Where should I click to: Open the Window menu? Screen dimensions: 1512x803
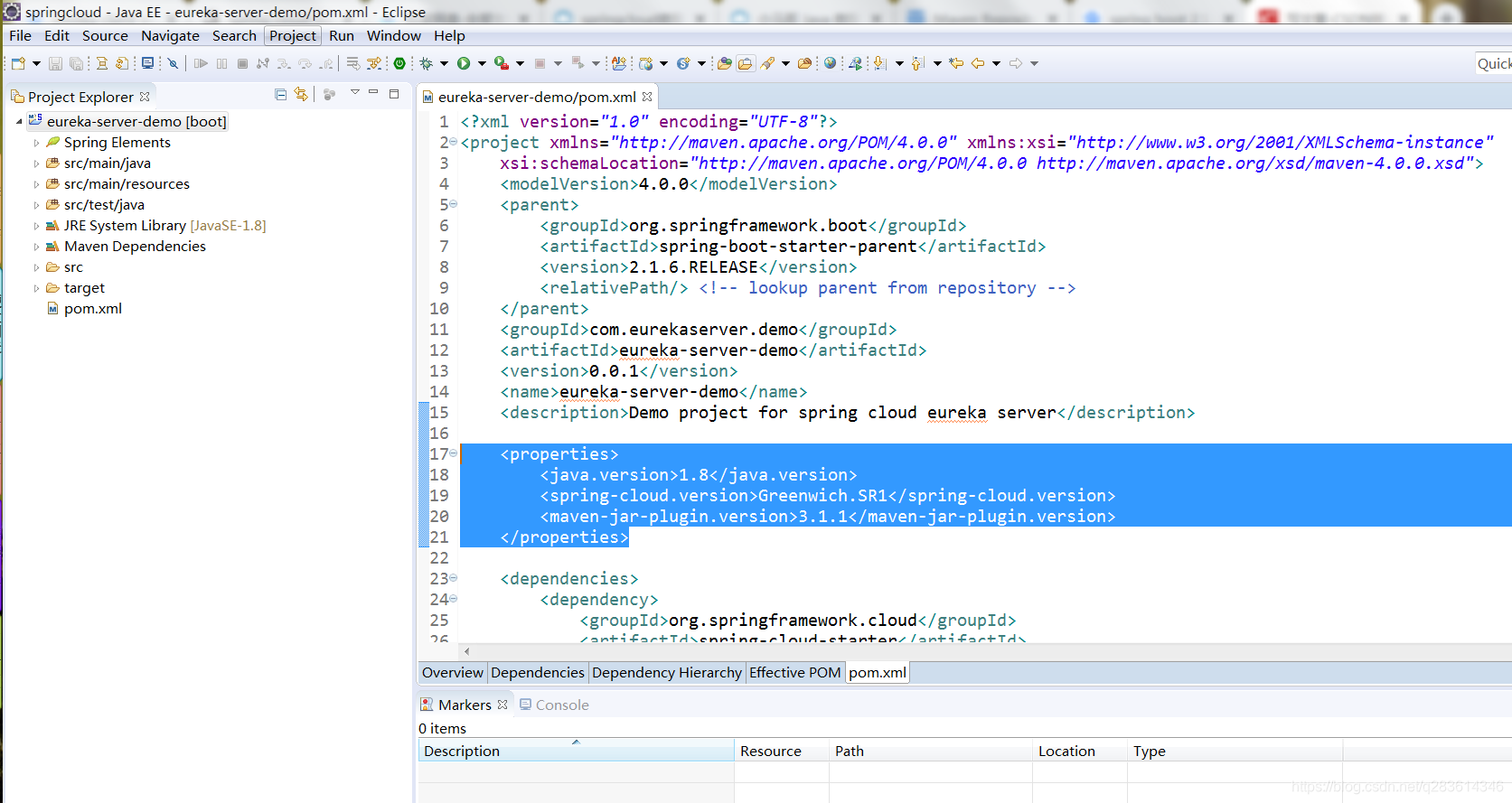(x=393, y=36)
